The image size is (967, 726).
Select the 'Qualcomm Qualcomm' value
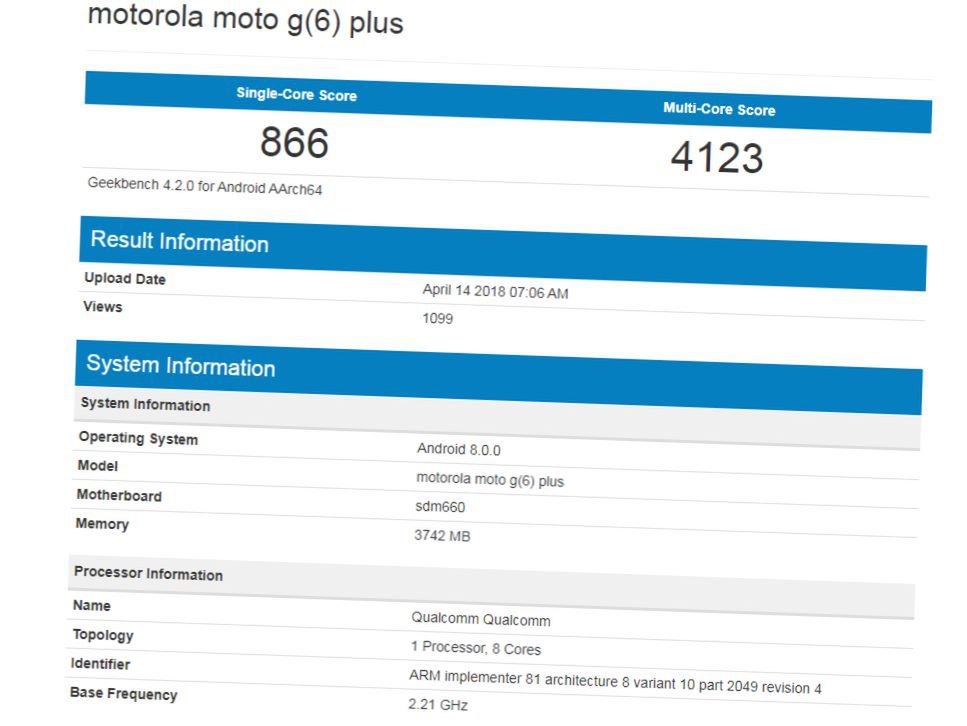[x=481, y=619]
